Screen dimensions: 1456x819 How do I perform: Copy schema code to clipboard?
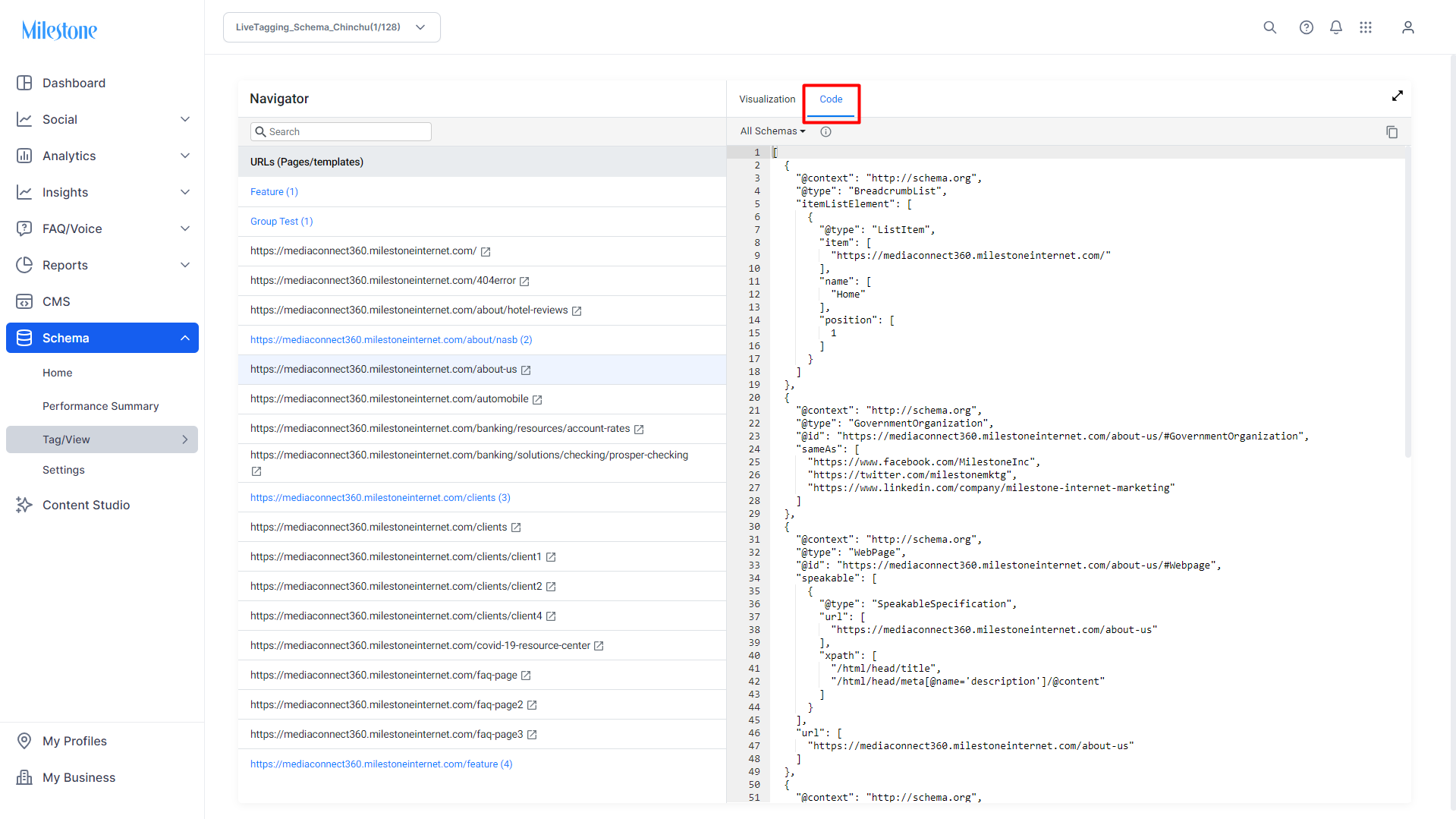click(1392, 132)
